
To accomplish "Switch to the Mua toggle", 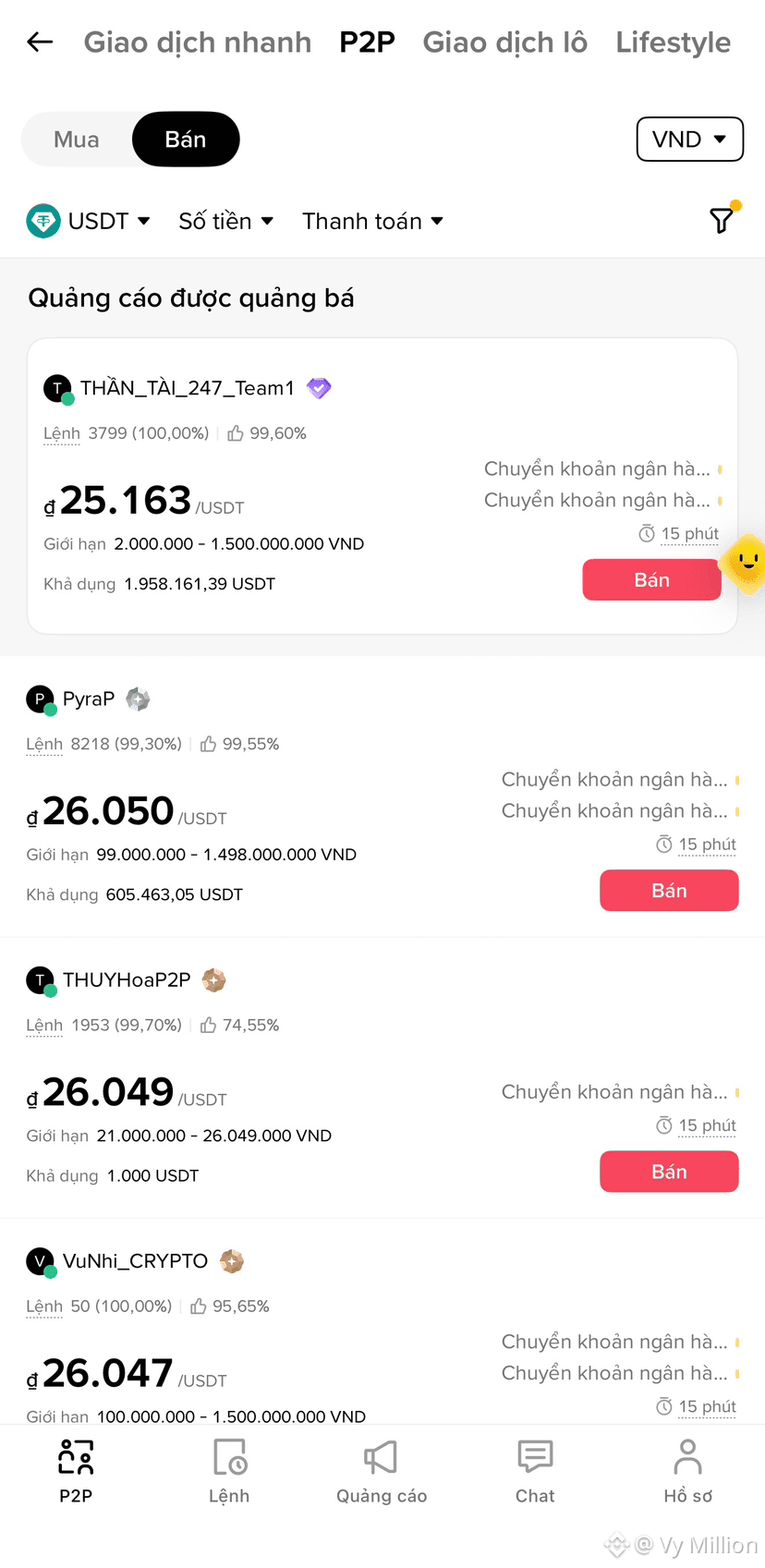I will click(77, 140).
